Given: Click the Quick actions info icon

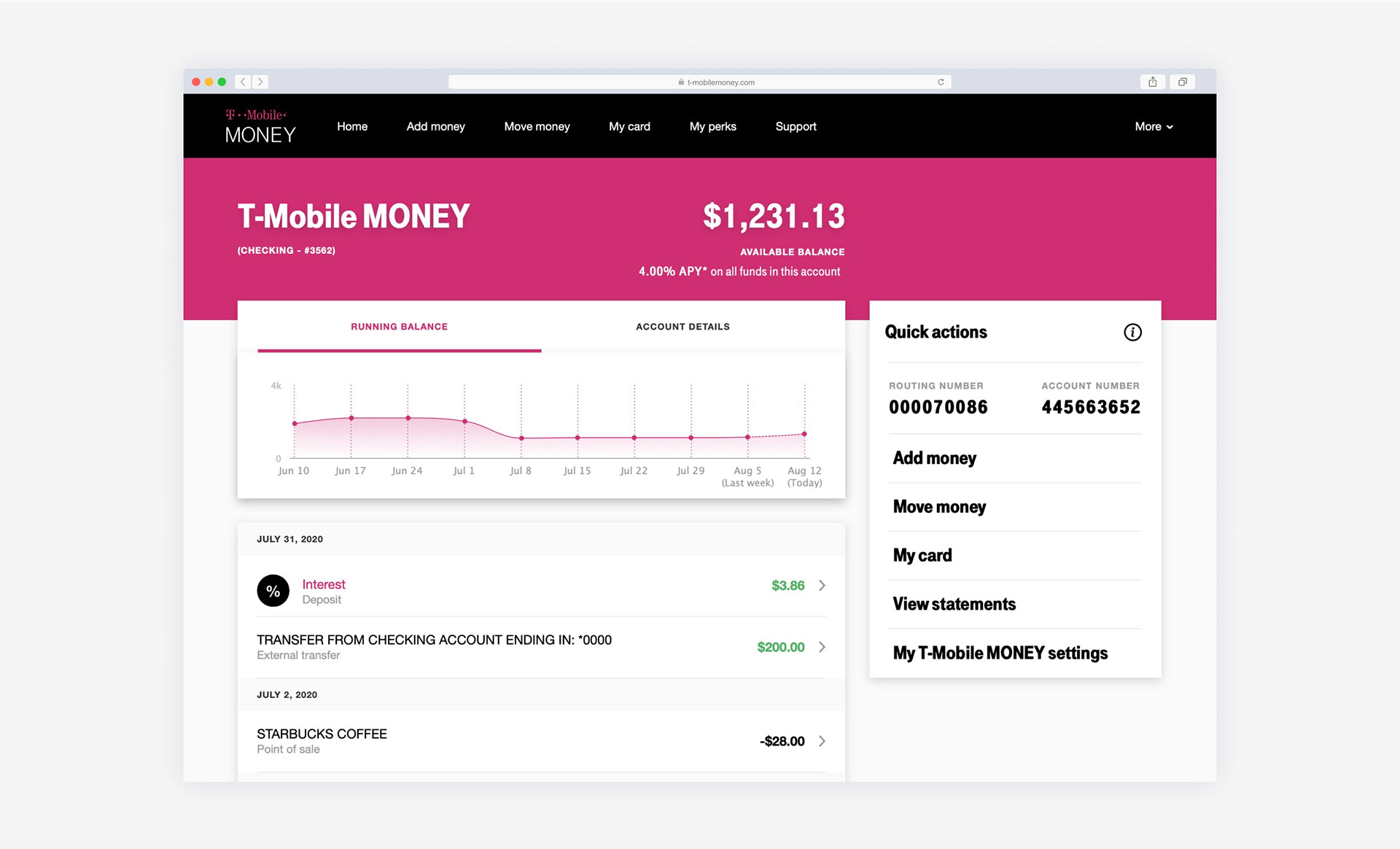Looking at the screenshot, I should 1132,333.
